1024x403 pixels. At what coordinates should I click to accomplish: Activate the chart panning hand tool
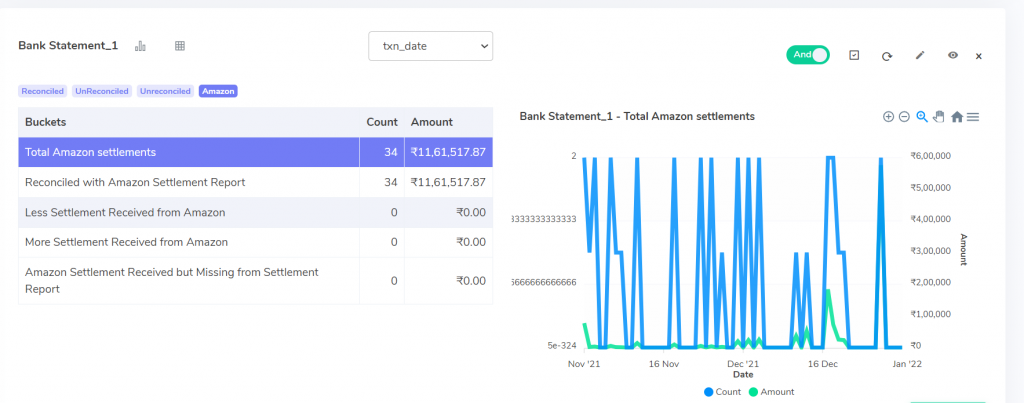point(939,117)
